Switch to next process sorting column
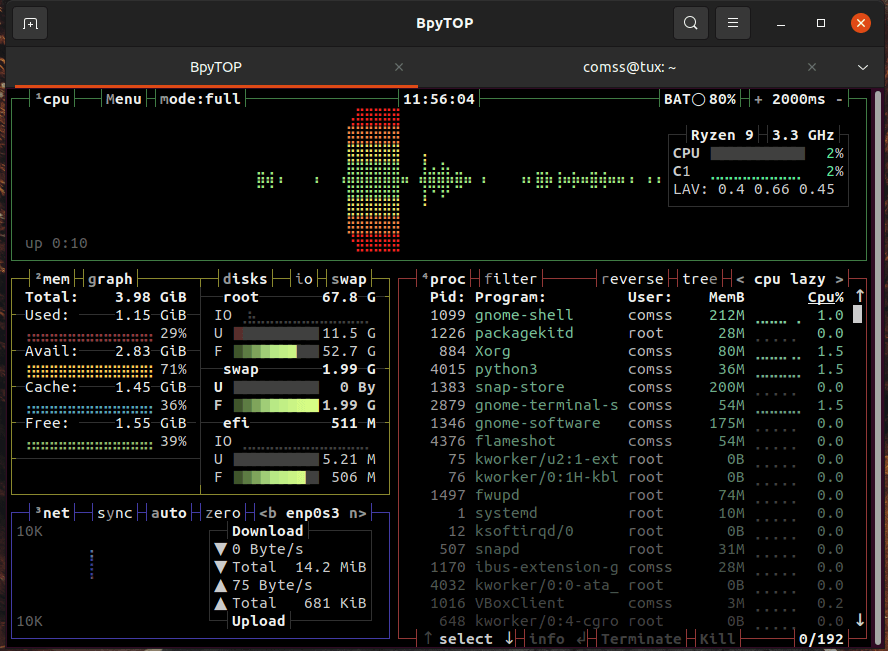Viewport: 888px width, 651px height. tap(839, 279)
